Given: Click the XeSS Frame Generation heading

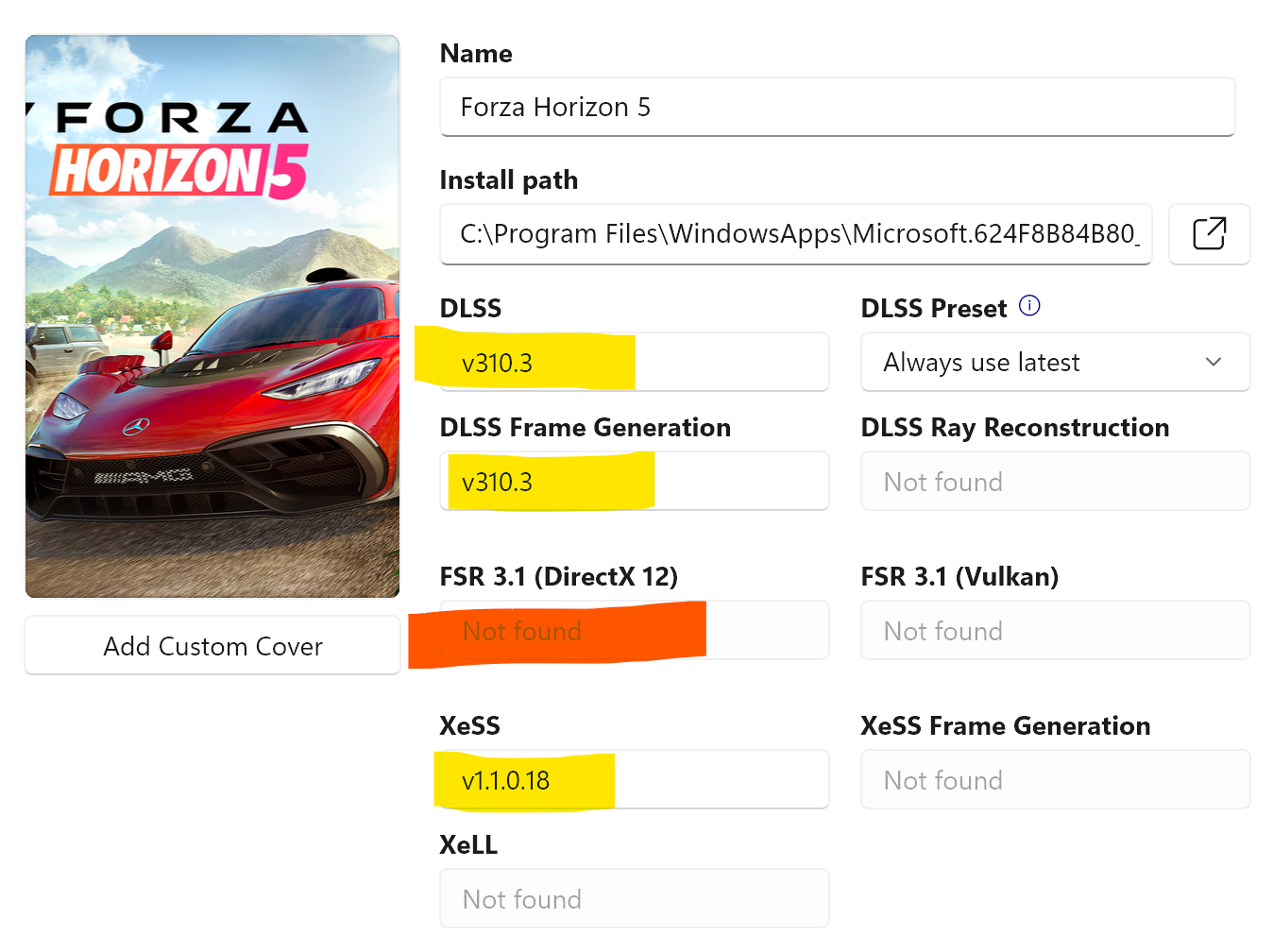Looking at the screenshot, I should [1005, 725].
